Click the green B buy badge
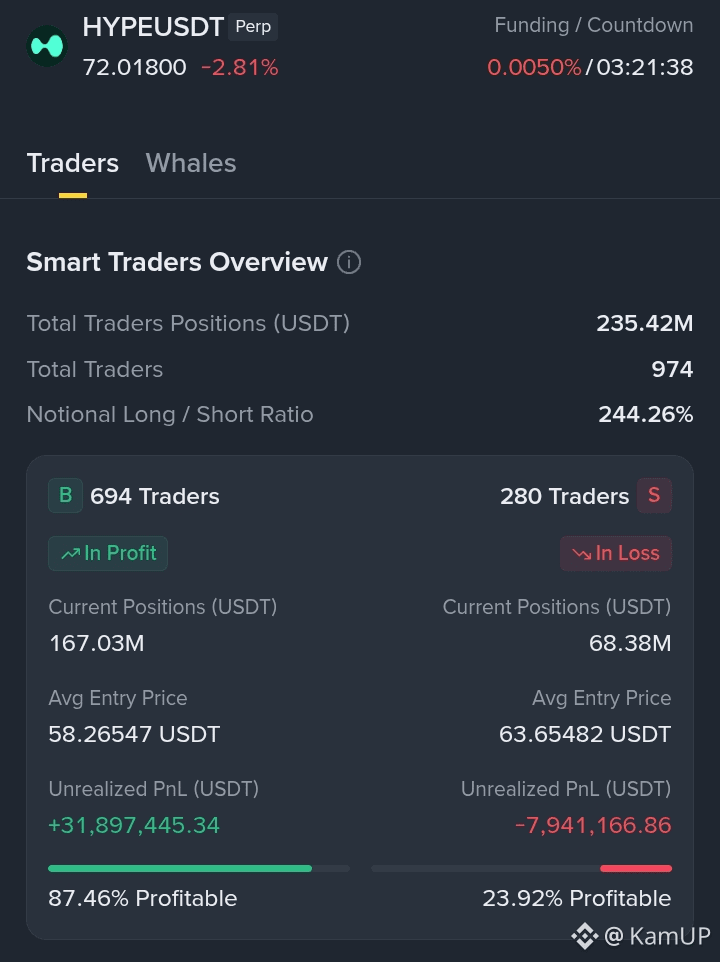This screenshot has width=720, height=962. point(66,495)
